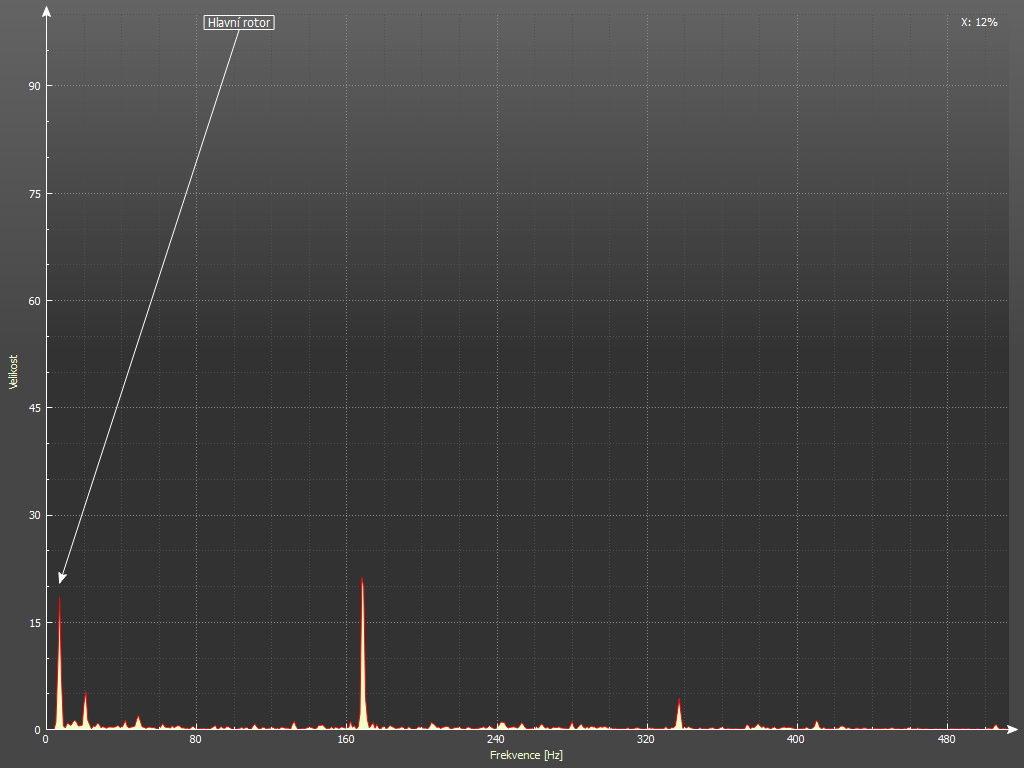Click the "Hlavní rotor" annotation label
The image size is (1024, 768).
[239, 22]
